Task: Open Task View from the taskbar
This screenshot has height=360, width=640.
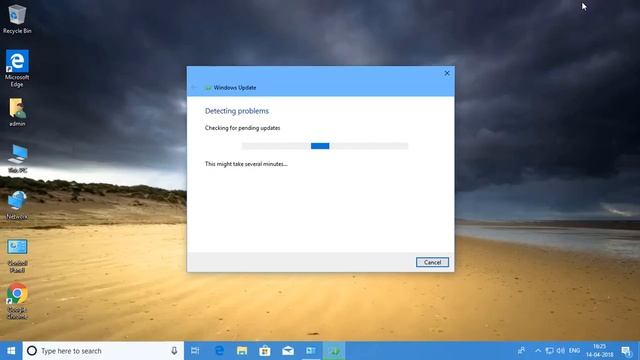Action: pyautogui.click(x=196, y=351)
